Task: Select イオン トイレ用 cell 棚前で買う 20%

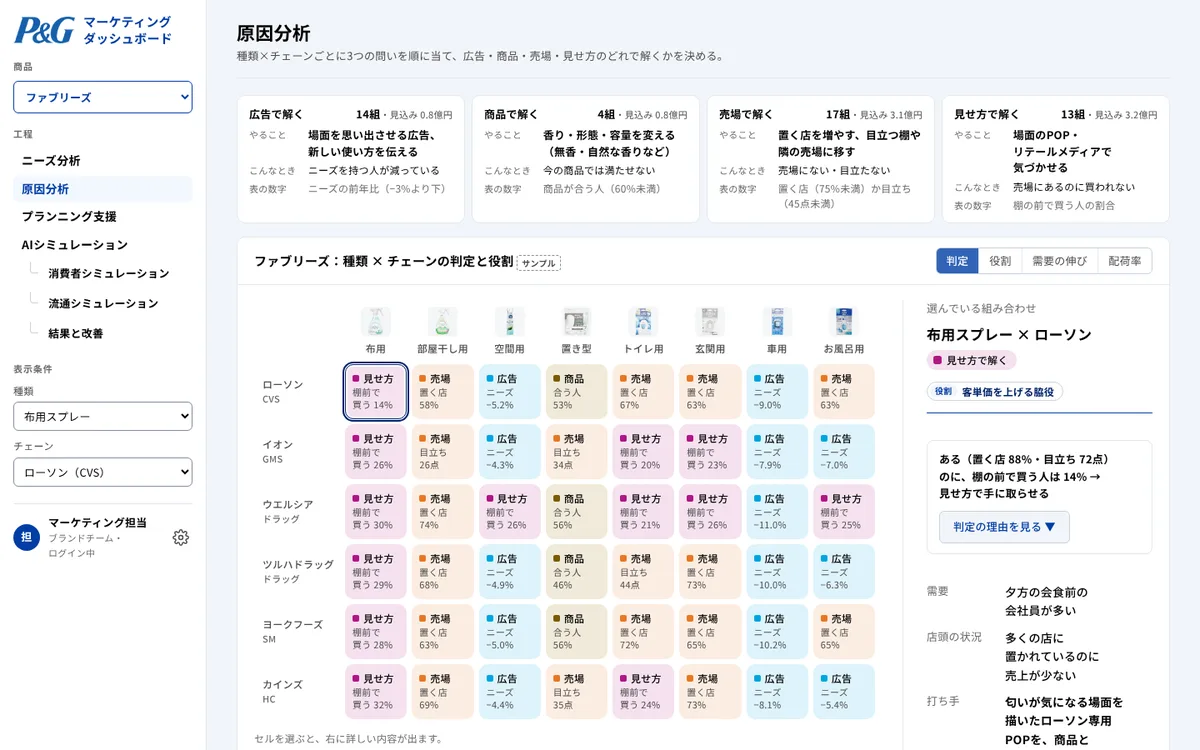Action: tap(644, 452)
